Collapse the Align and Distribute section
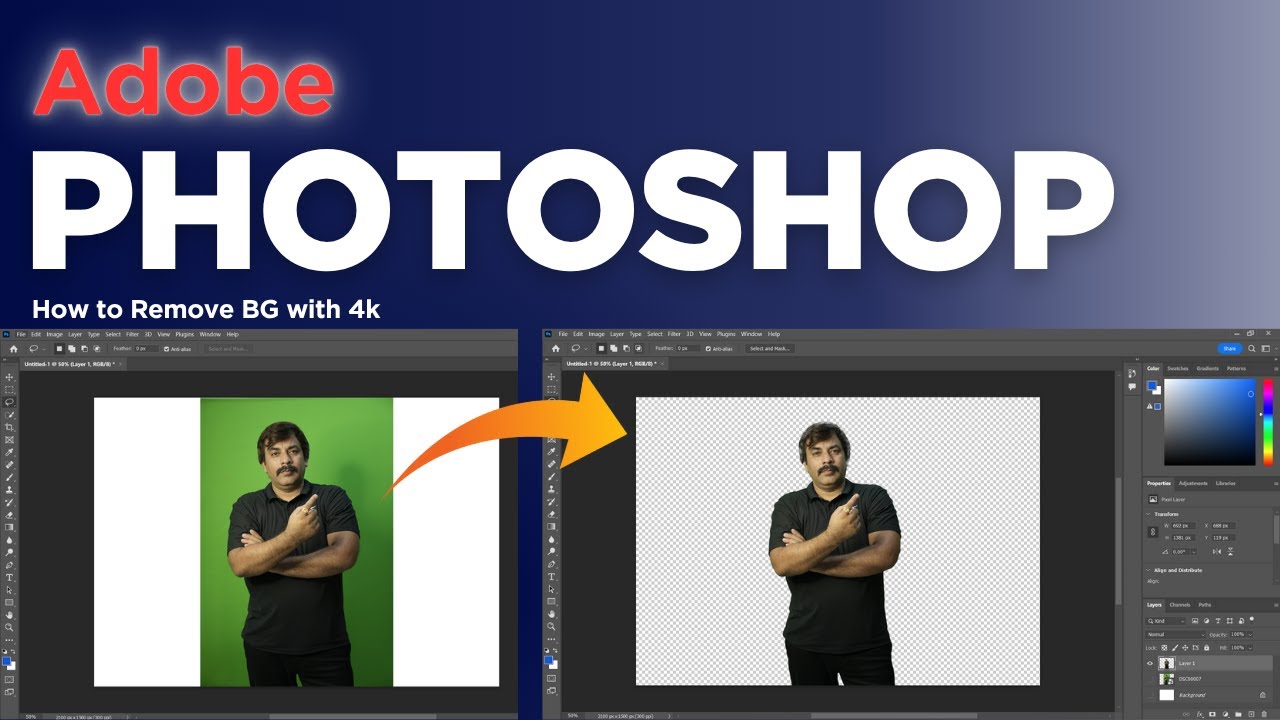 1148,570
